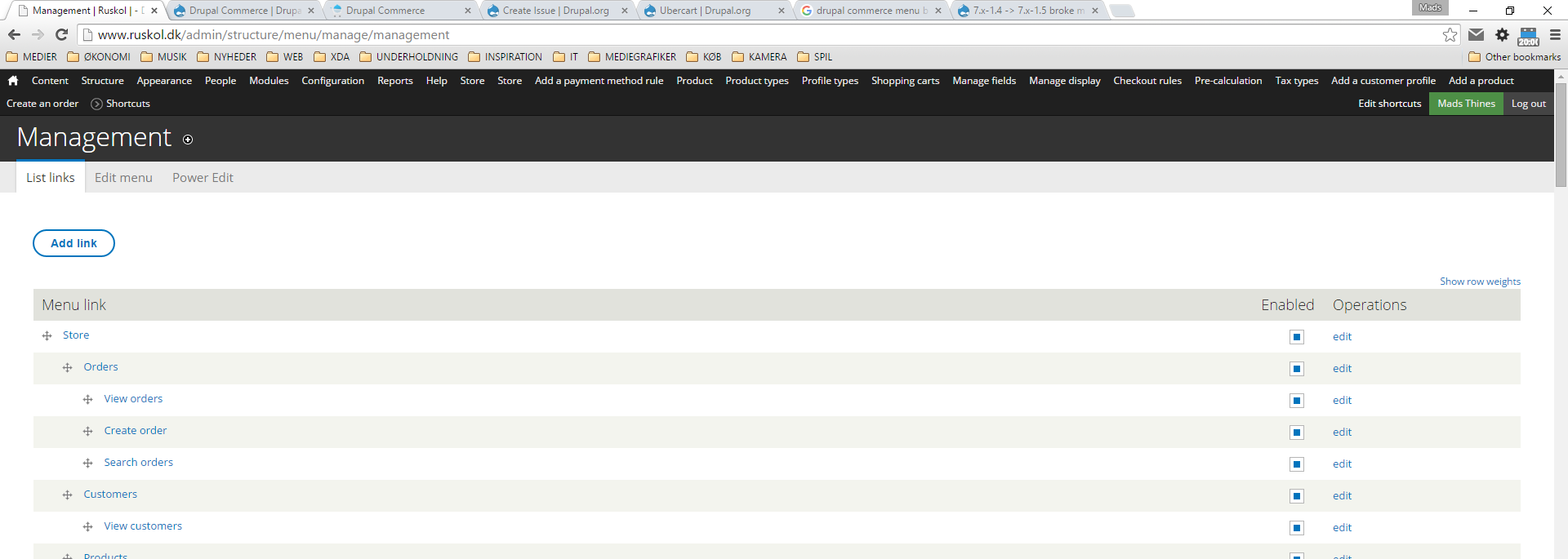The image size is (1568, 559).
Task: Click the drag handle for Create order
Action: coord(87,431)
